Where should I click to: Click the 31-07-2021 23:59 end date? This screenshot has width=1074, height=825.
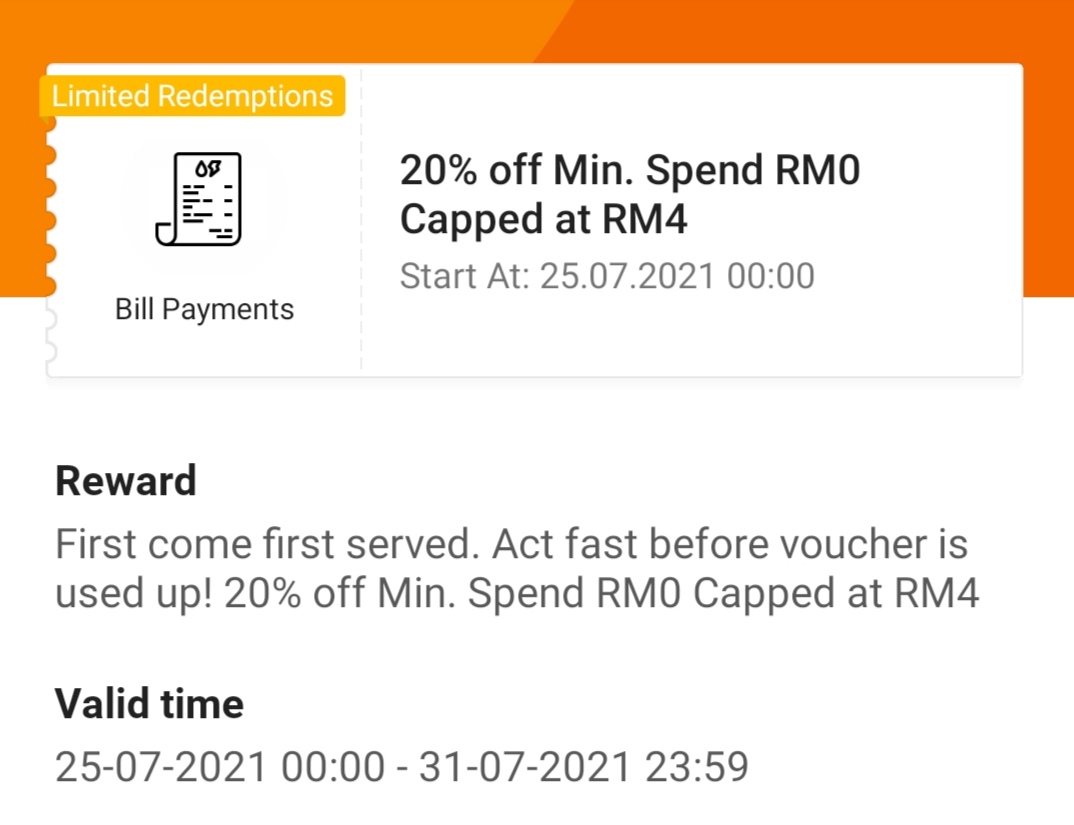point(584,767)
